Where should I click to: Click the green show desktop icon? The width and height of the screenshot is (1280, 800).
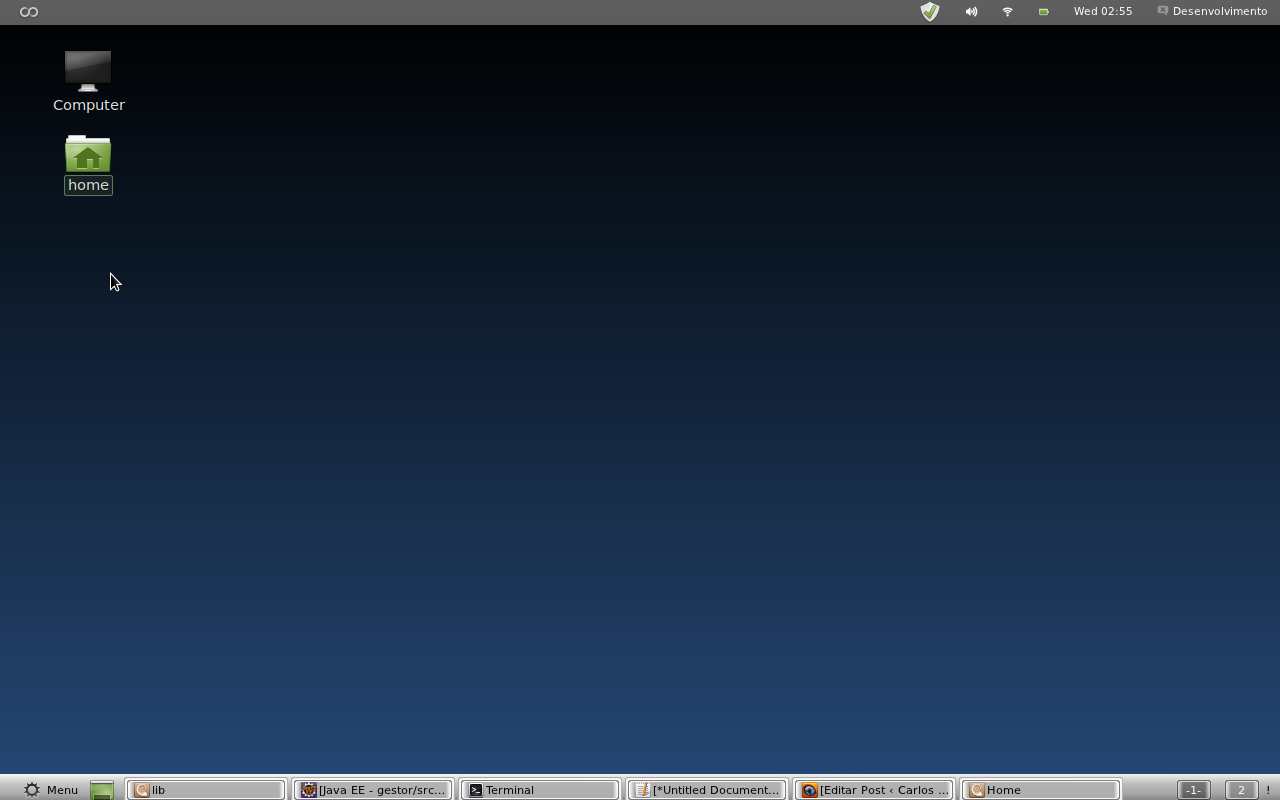click(x=102, y=790)
